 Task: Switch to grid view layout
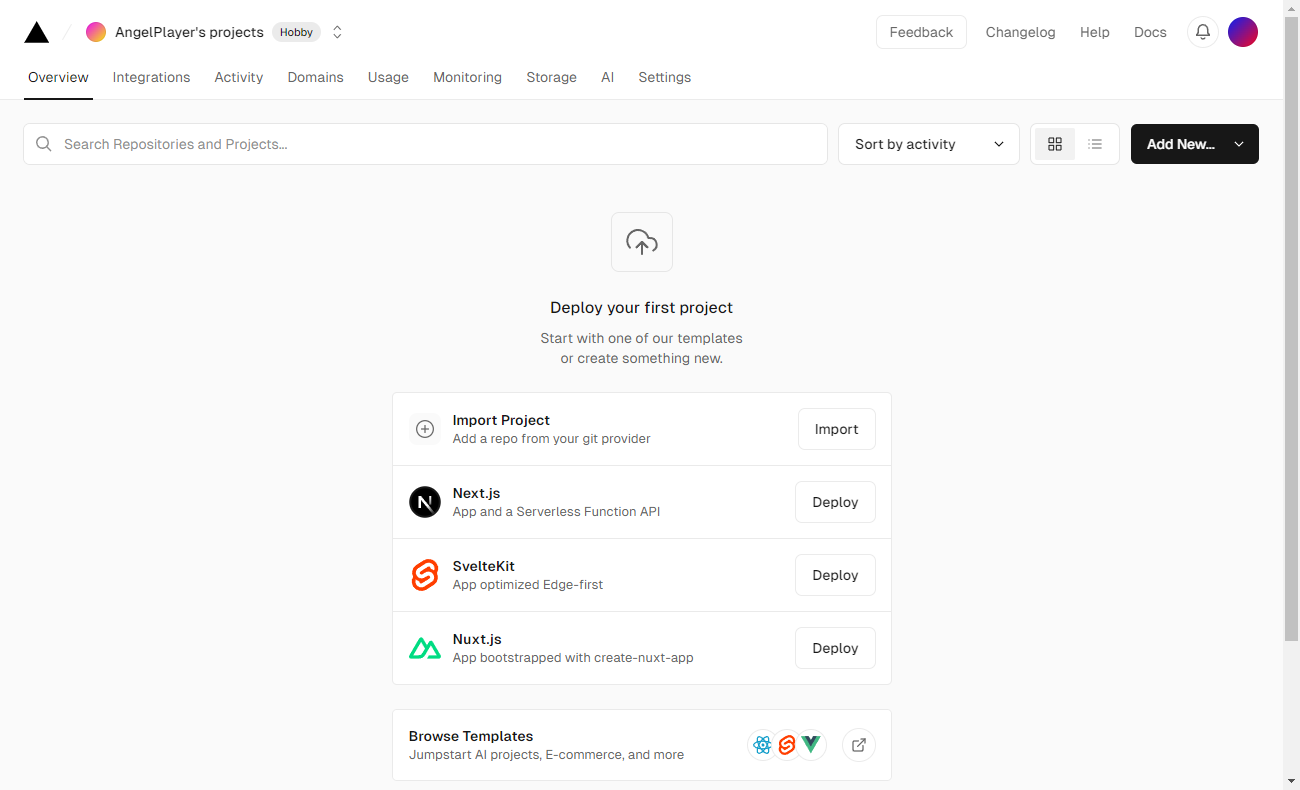tap(1055, 143)
